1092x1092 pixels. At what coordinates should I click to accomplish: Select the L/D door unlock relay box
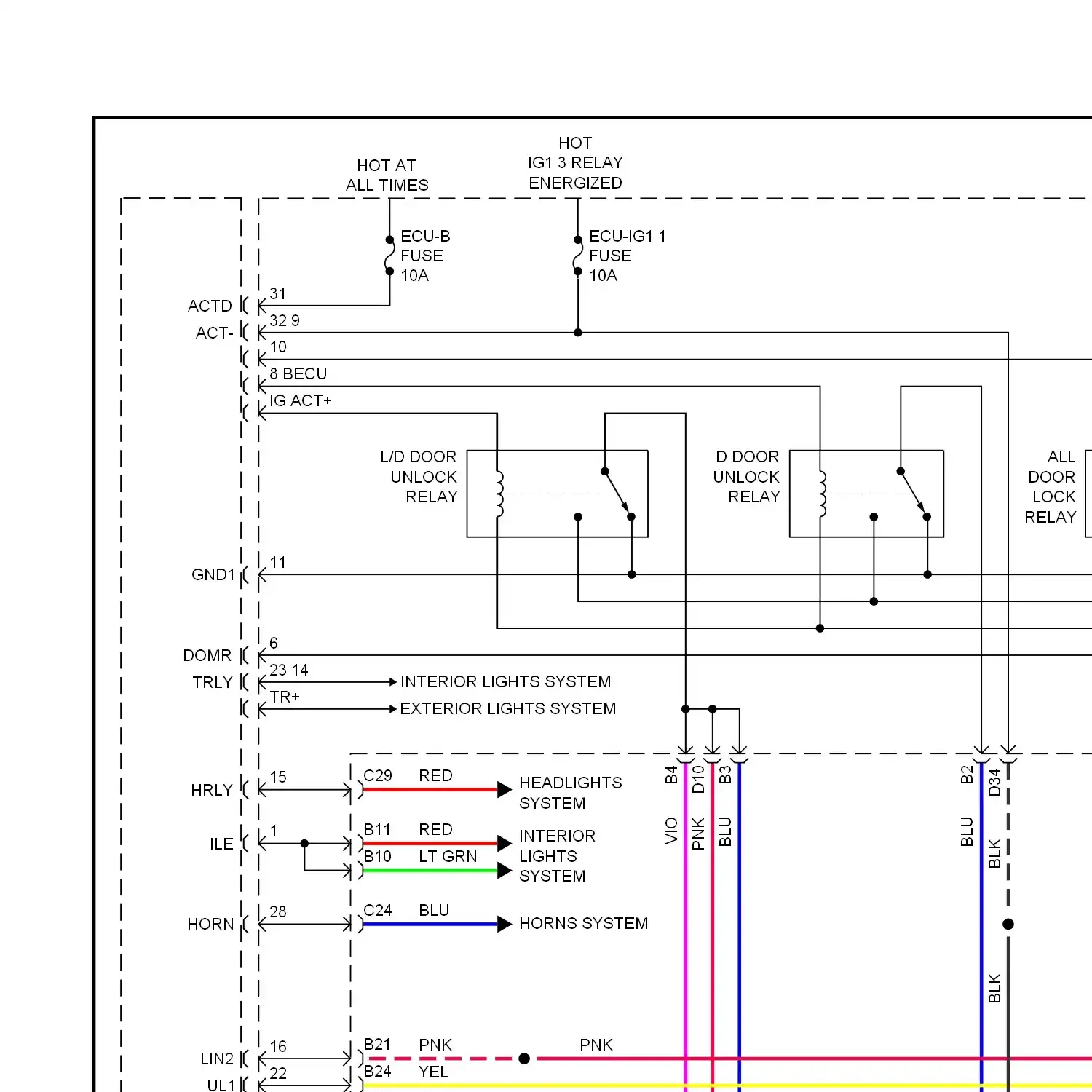click(x=558, y=494)
